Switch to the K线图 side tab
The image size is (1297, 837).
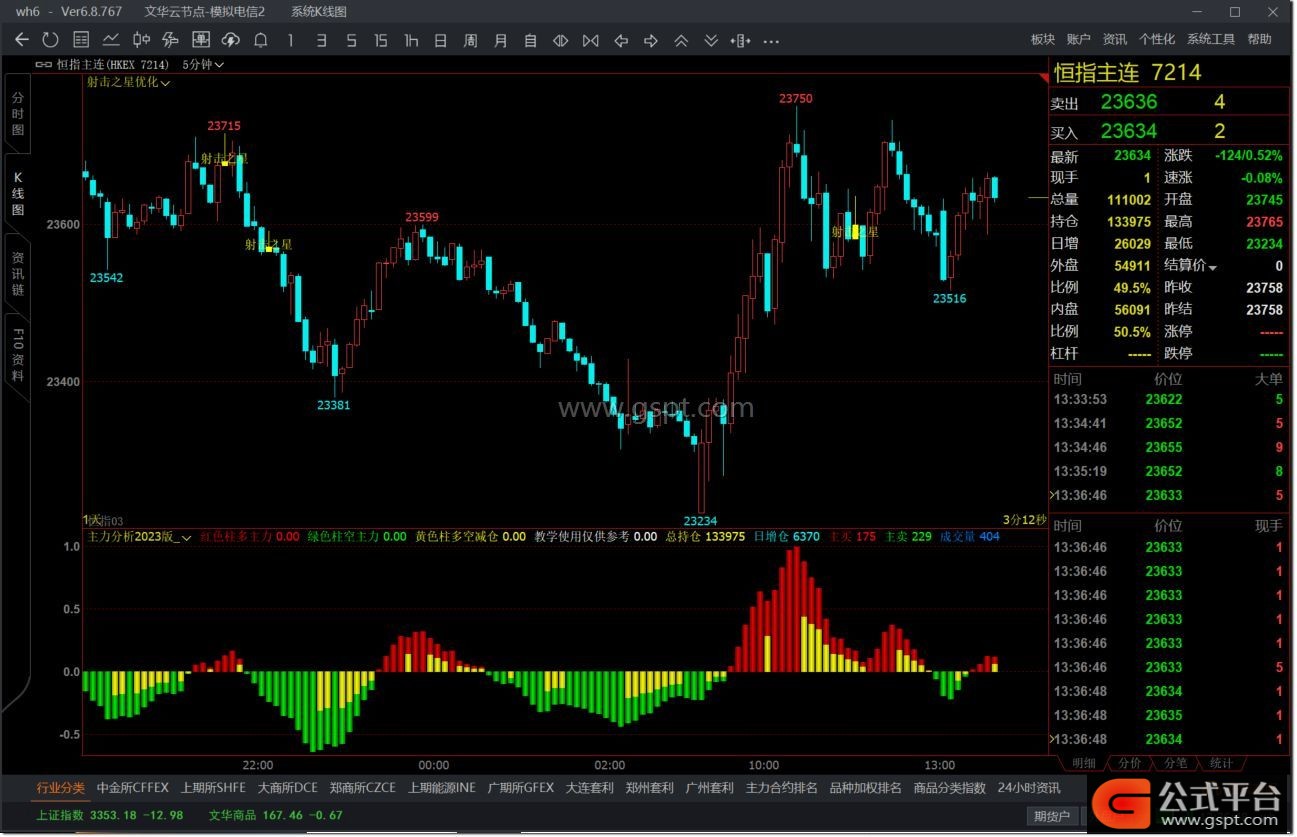pos(18,194)
